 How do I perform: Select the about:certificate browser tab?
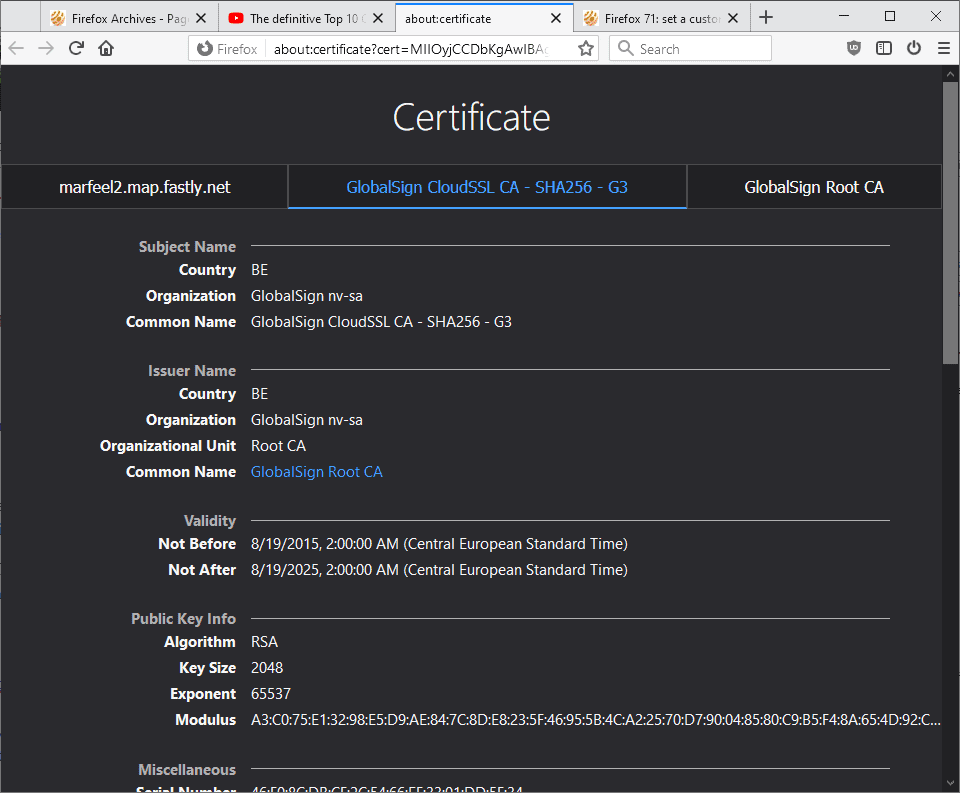[x=484, y=18]
